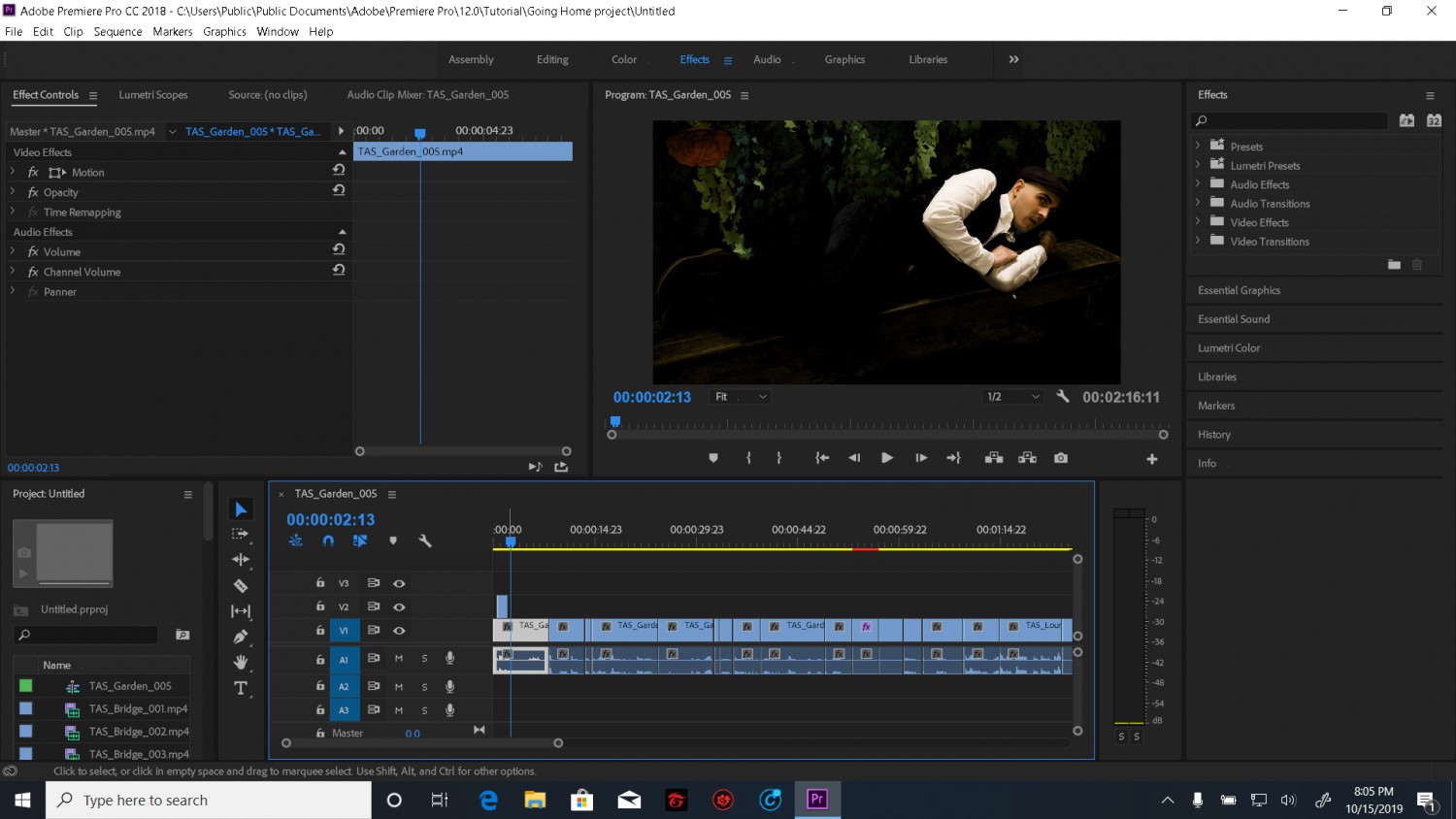
Task: Create new custom bin in Effects panel
Action: click(x=1394, y=264)
